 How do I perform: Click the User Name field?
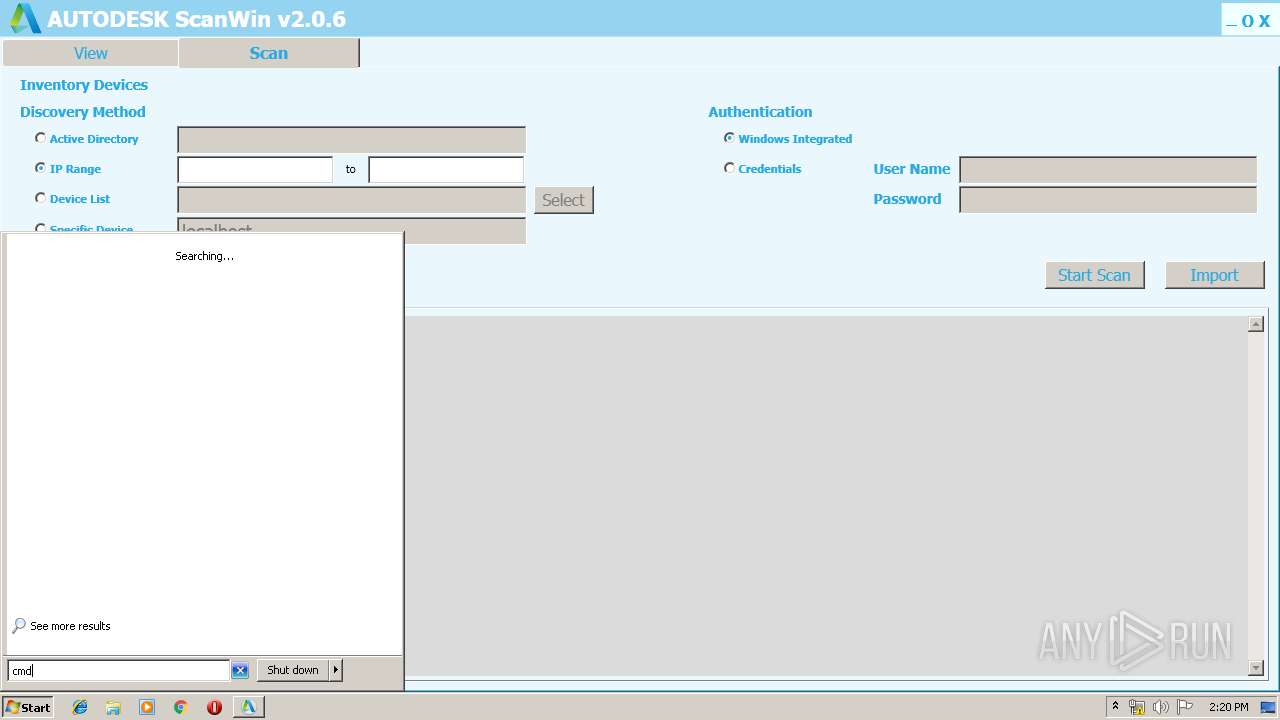(1108, 169)
